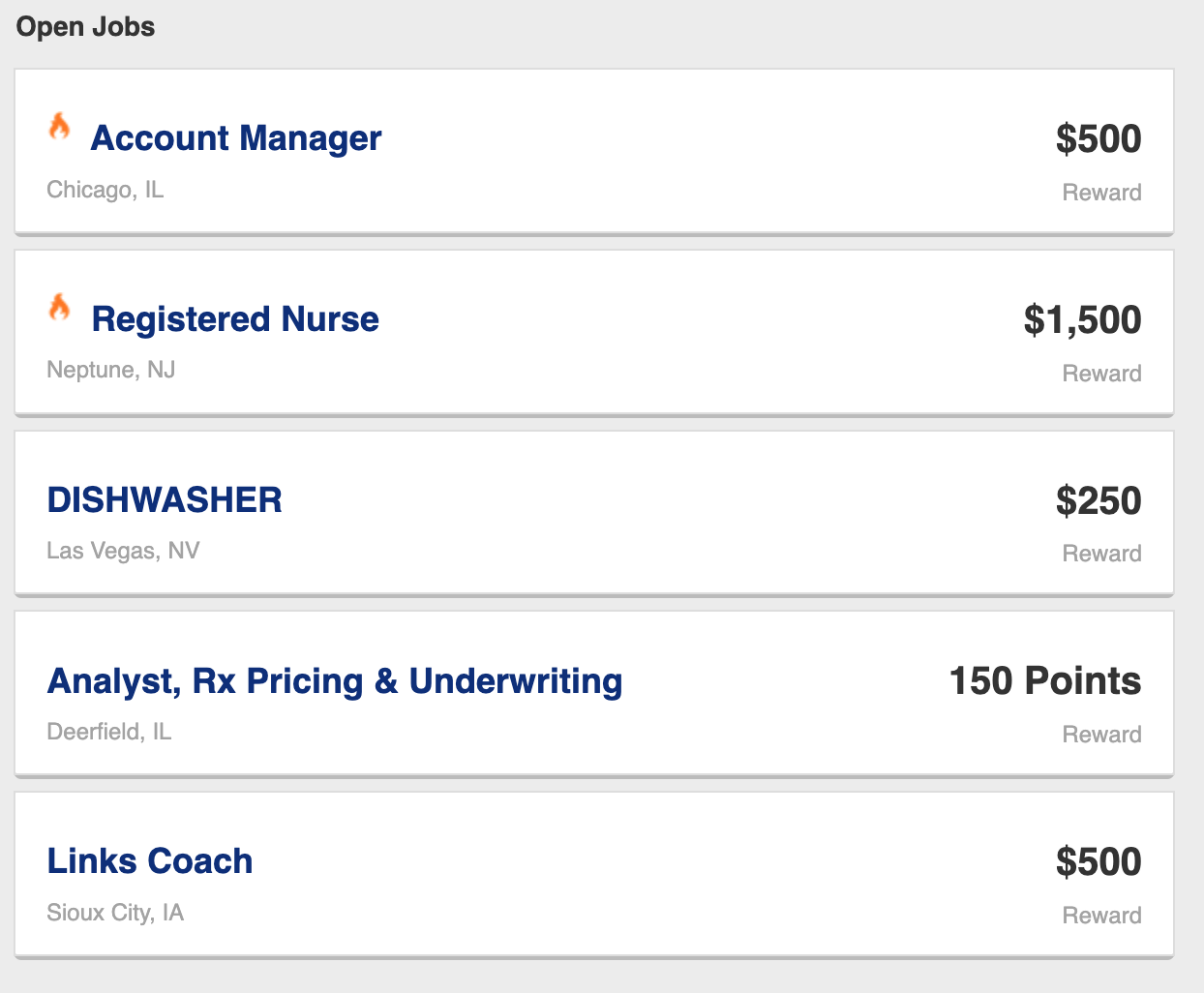Click the Reward label under $1,500
Screen dimensions: 1204x993
coord(1101,374)
